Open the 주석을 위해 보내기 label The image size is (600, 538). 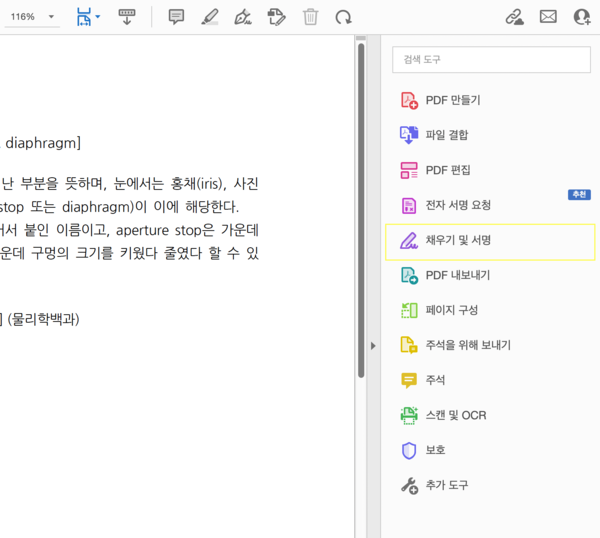[468, 345]
